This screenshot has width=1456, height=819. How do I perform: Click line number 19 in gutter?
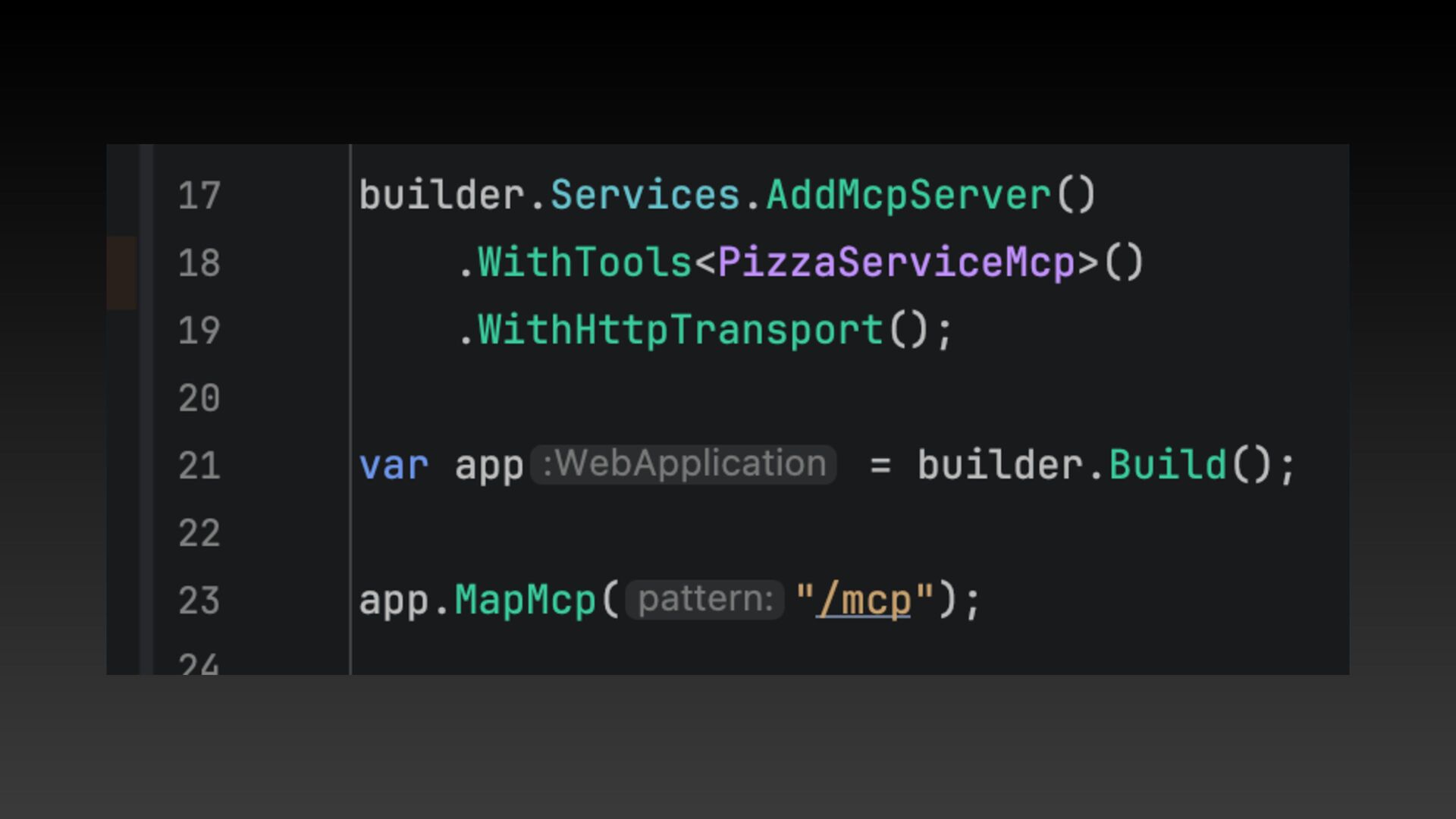point(199,331)
